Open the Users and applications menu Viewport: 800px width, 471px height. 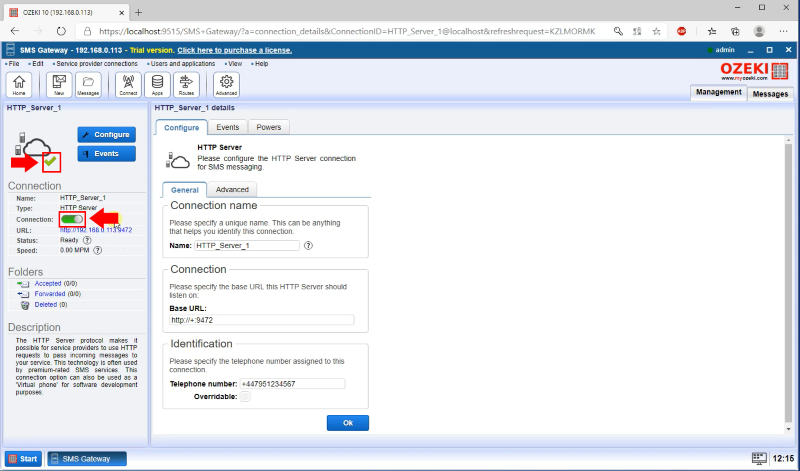tap(181, 64)
